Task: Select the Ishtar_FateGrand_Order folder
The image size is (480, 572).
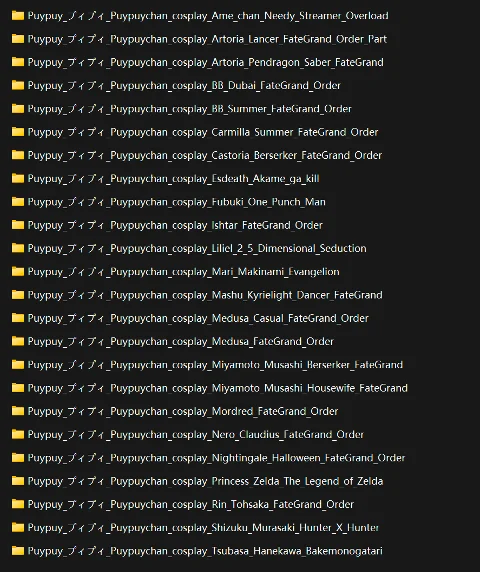Action: (x=175, y=225)
